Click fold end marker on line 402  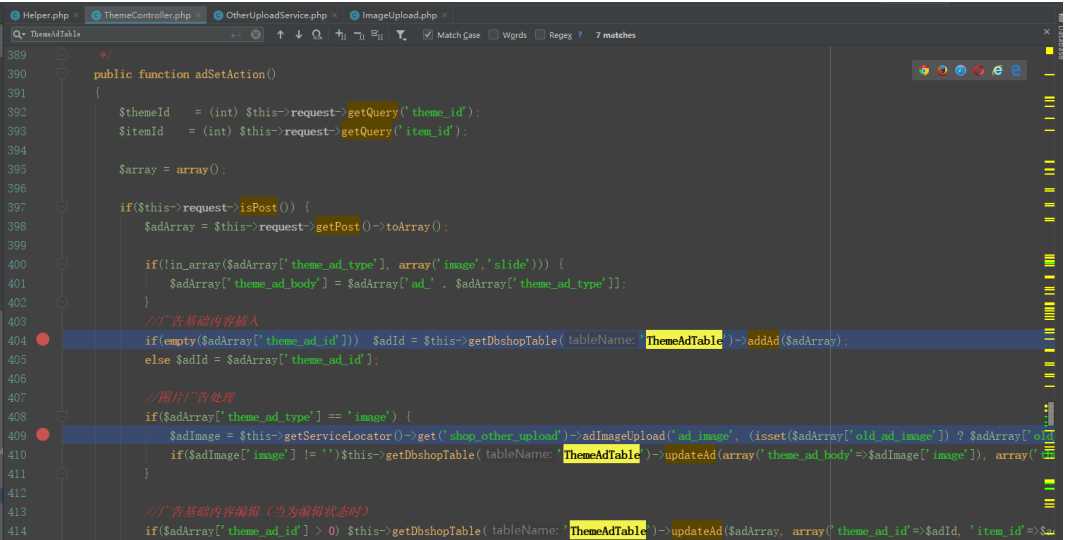pos(61,302)
